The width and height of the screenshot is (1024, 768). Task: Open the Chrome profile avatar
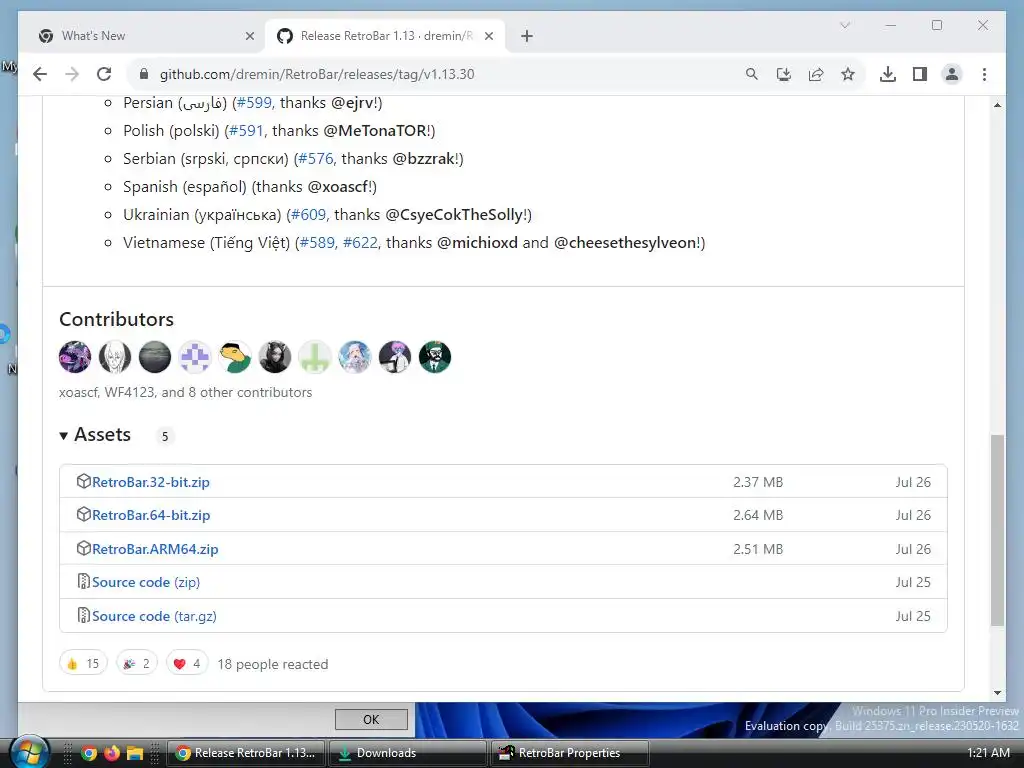click(x=952, y=74)
